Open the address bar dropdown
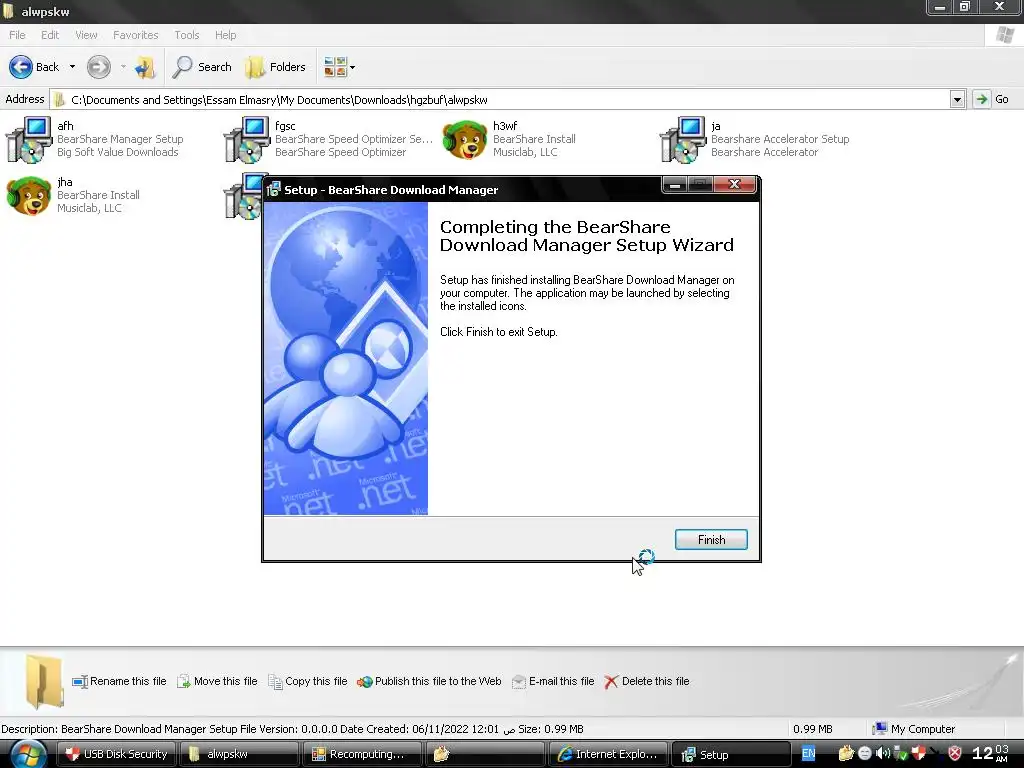This screenshot has height=768, width=1024. click(957, 100)
